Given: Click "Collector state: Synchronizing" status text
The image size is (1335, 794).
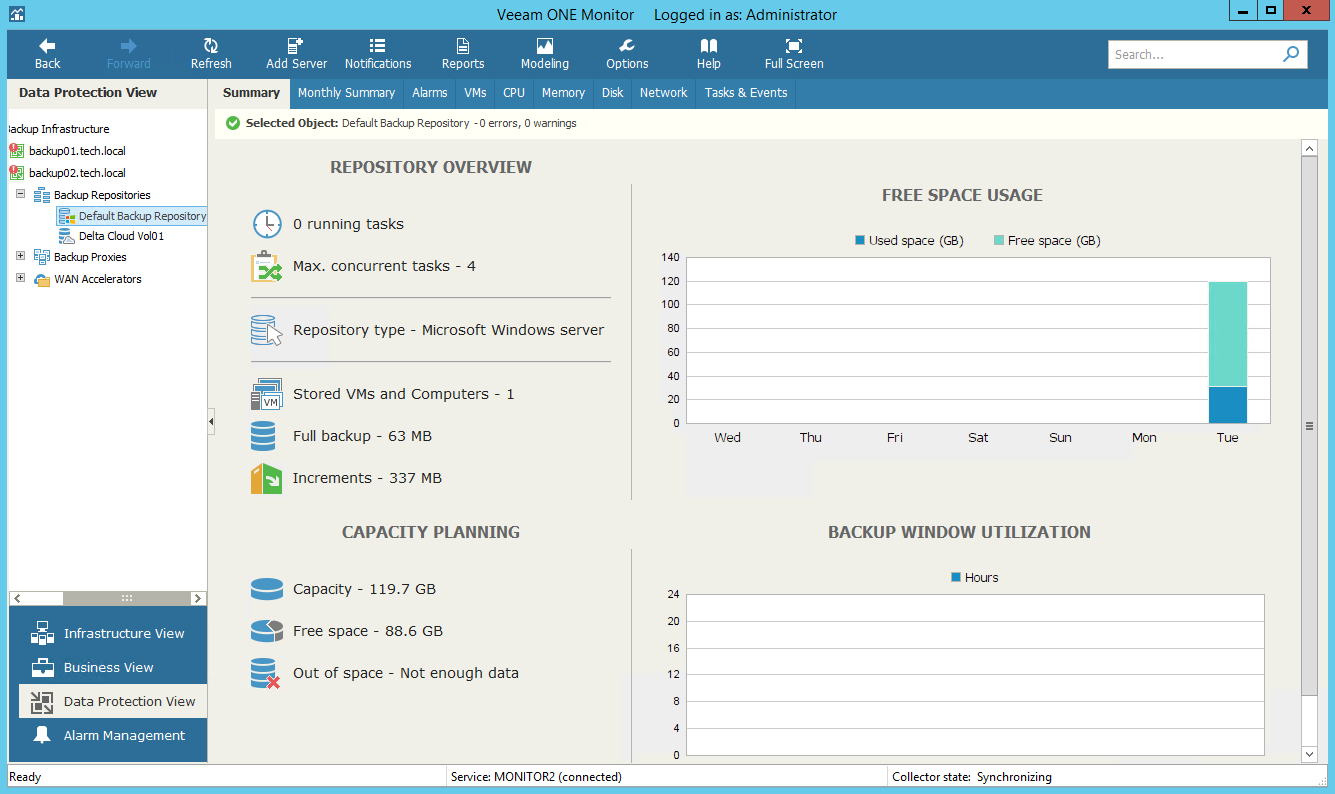Looking at the screenshot, I should point(971,777).
